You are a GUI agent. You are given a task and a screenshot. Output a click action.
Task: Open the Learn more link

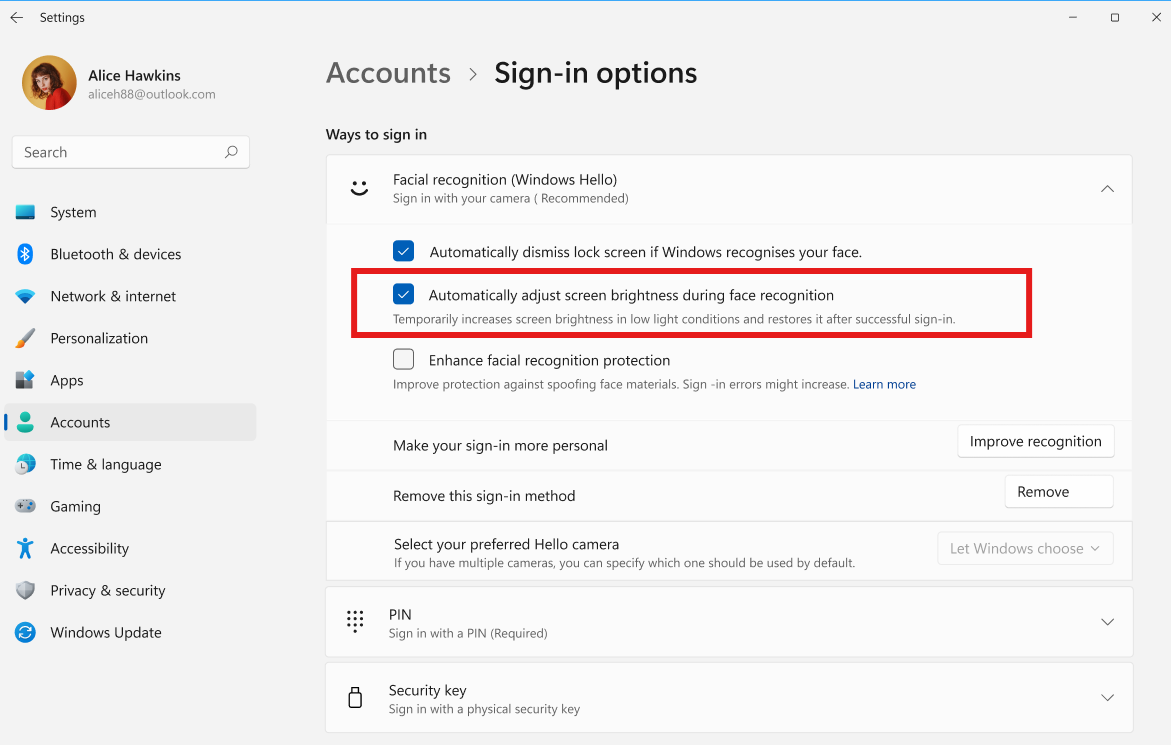point(884,384)
